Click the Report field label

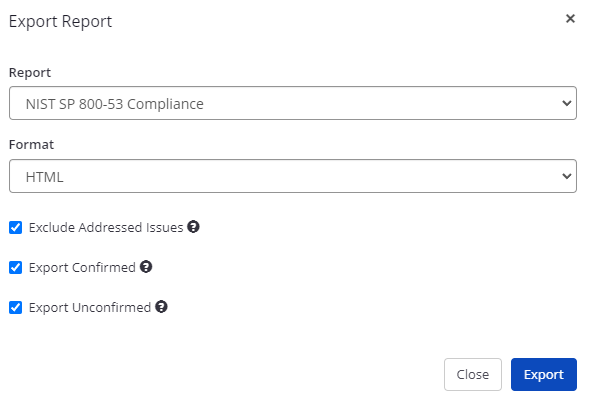click(30, 73)
